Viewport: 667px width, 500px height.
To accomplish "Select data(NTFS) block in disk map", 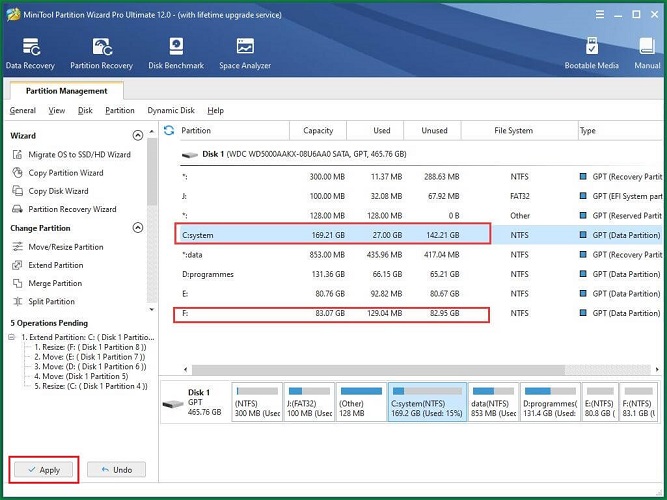I will pyautogui.click(x=493, y=402).
